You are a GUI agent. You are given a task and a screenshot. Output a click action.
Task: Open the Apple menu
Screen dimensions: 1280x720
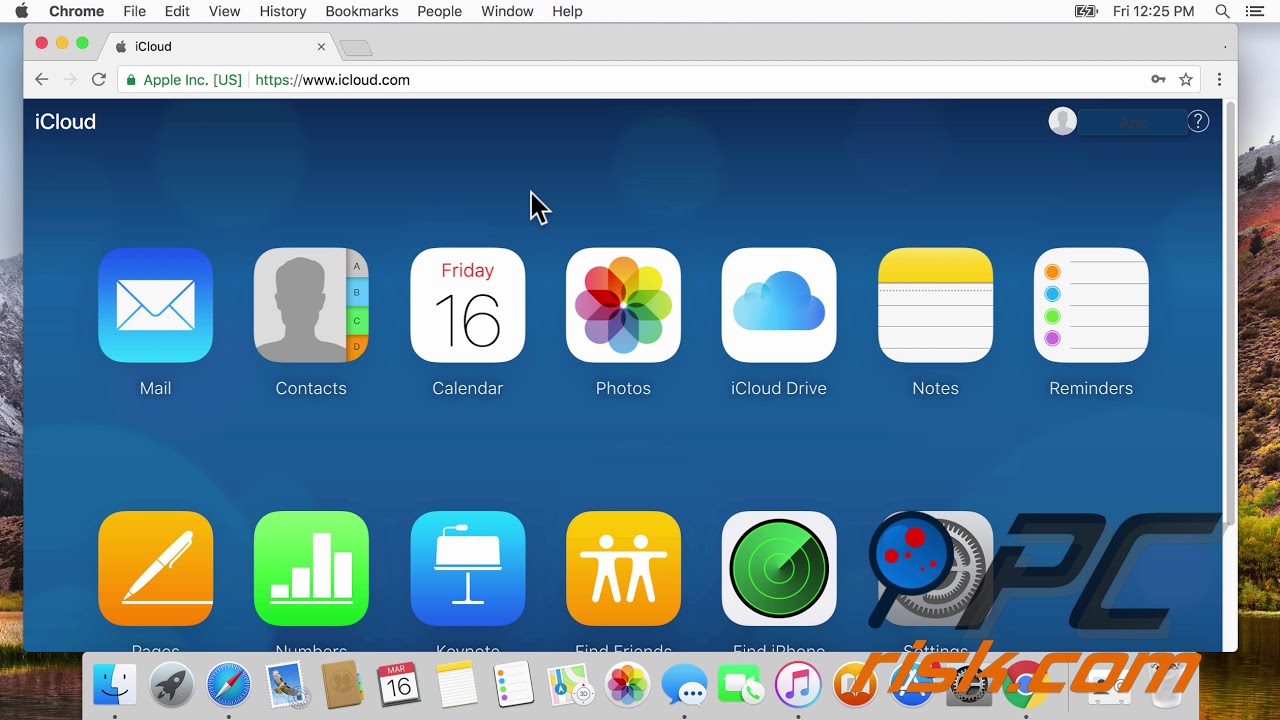click(x=21, y=11)
